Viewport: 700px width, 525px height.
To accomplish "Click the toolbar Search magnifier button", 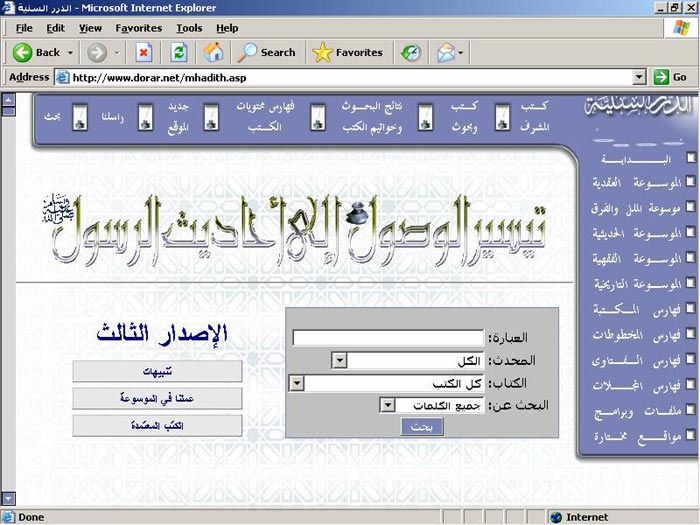I will pos(266,52).
